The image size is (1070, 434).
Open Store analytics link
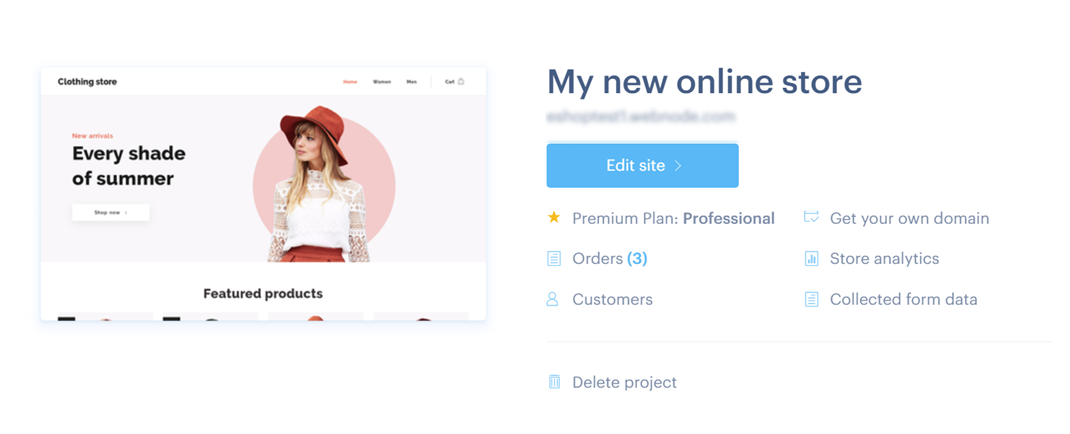point(884,259)
